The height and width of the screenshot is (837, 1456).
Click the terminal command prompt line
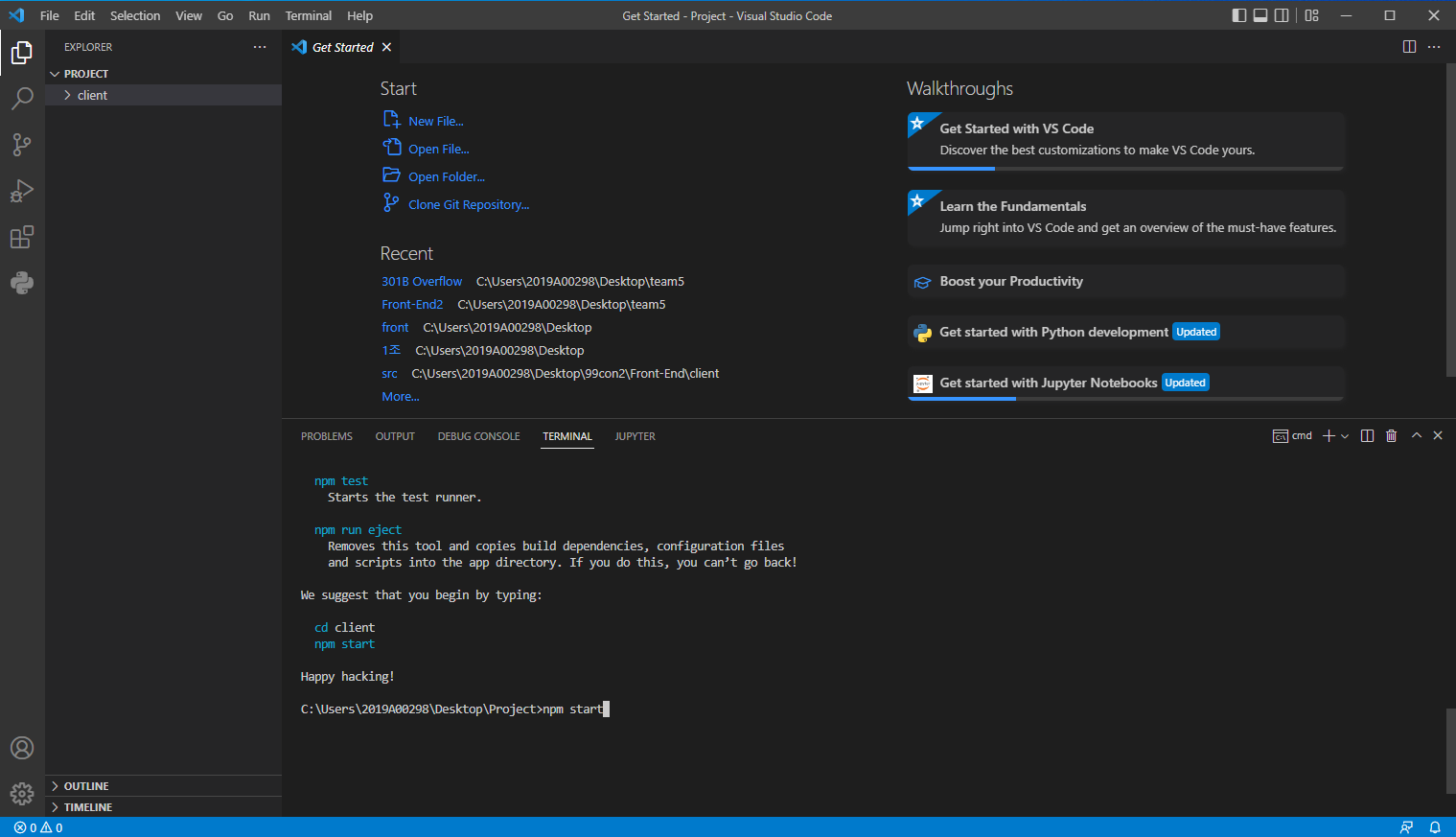click(454, 709)
